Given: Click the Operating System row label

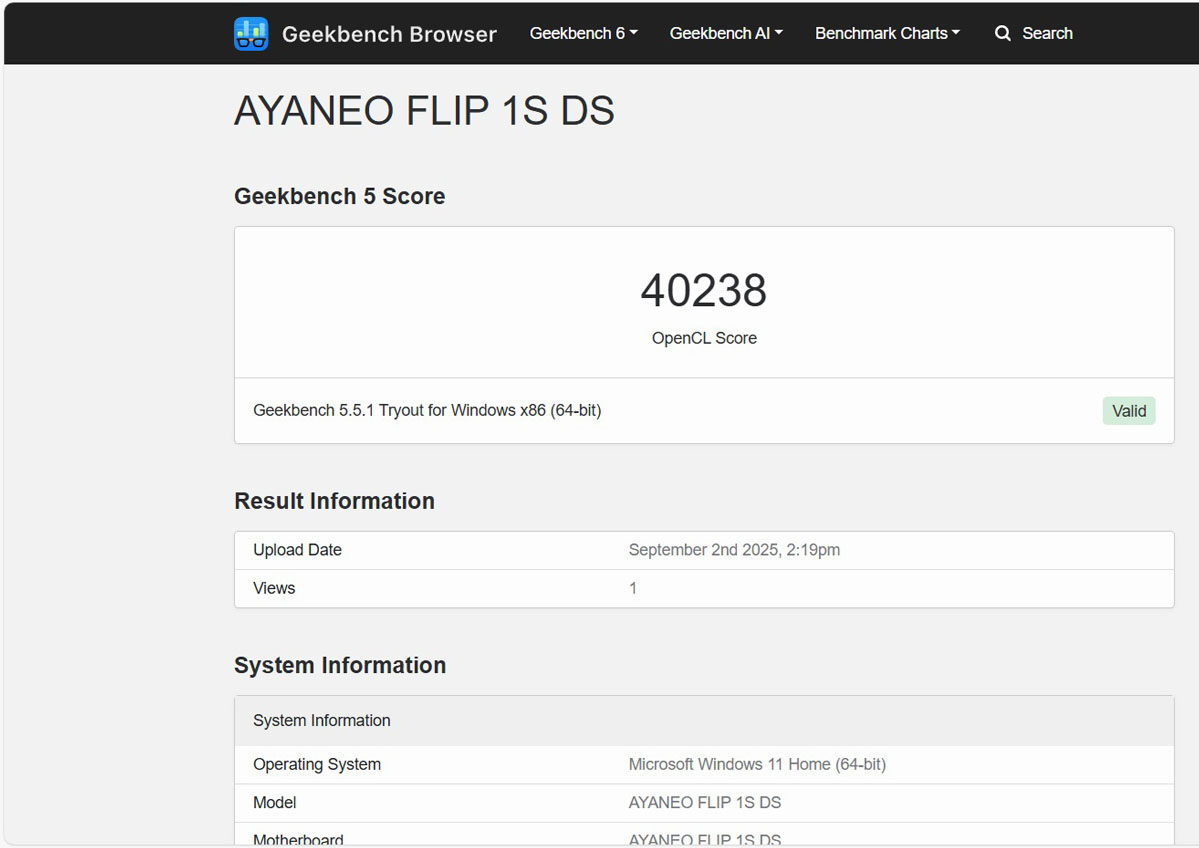Looking at the screenshot, I should (x=317, y=765).
